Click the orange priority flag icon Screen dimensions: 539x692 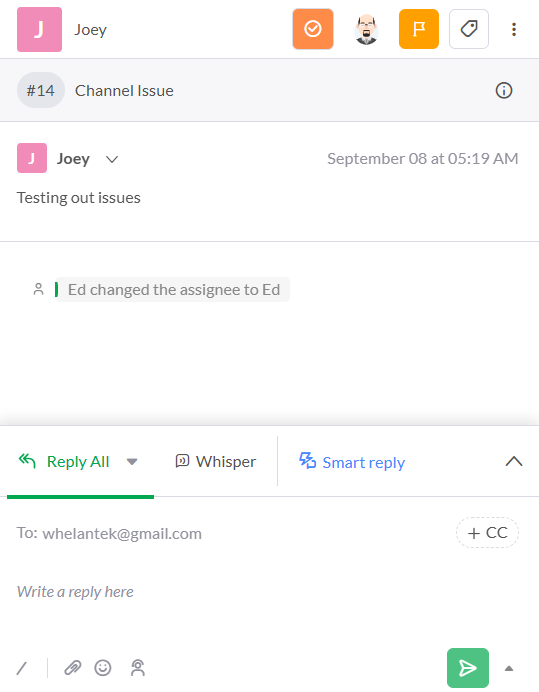[418, 29]
